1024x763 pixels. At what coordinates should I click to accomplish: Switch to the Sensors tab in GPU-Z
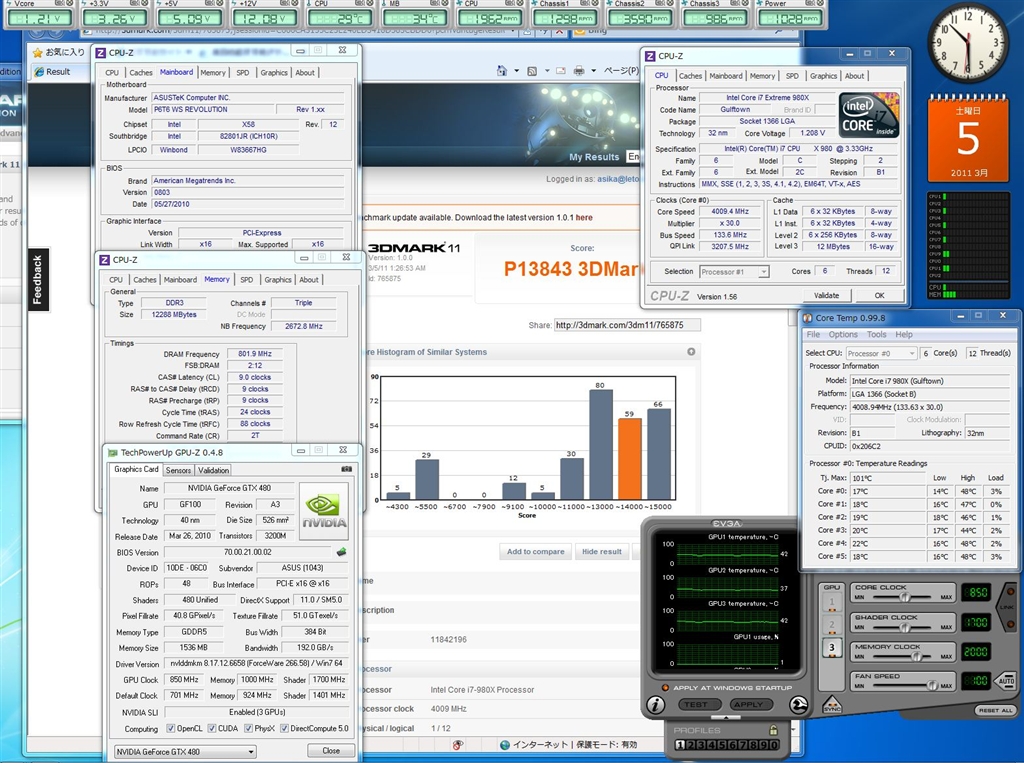pyautogui.click(x=178, y=470)
